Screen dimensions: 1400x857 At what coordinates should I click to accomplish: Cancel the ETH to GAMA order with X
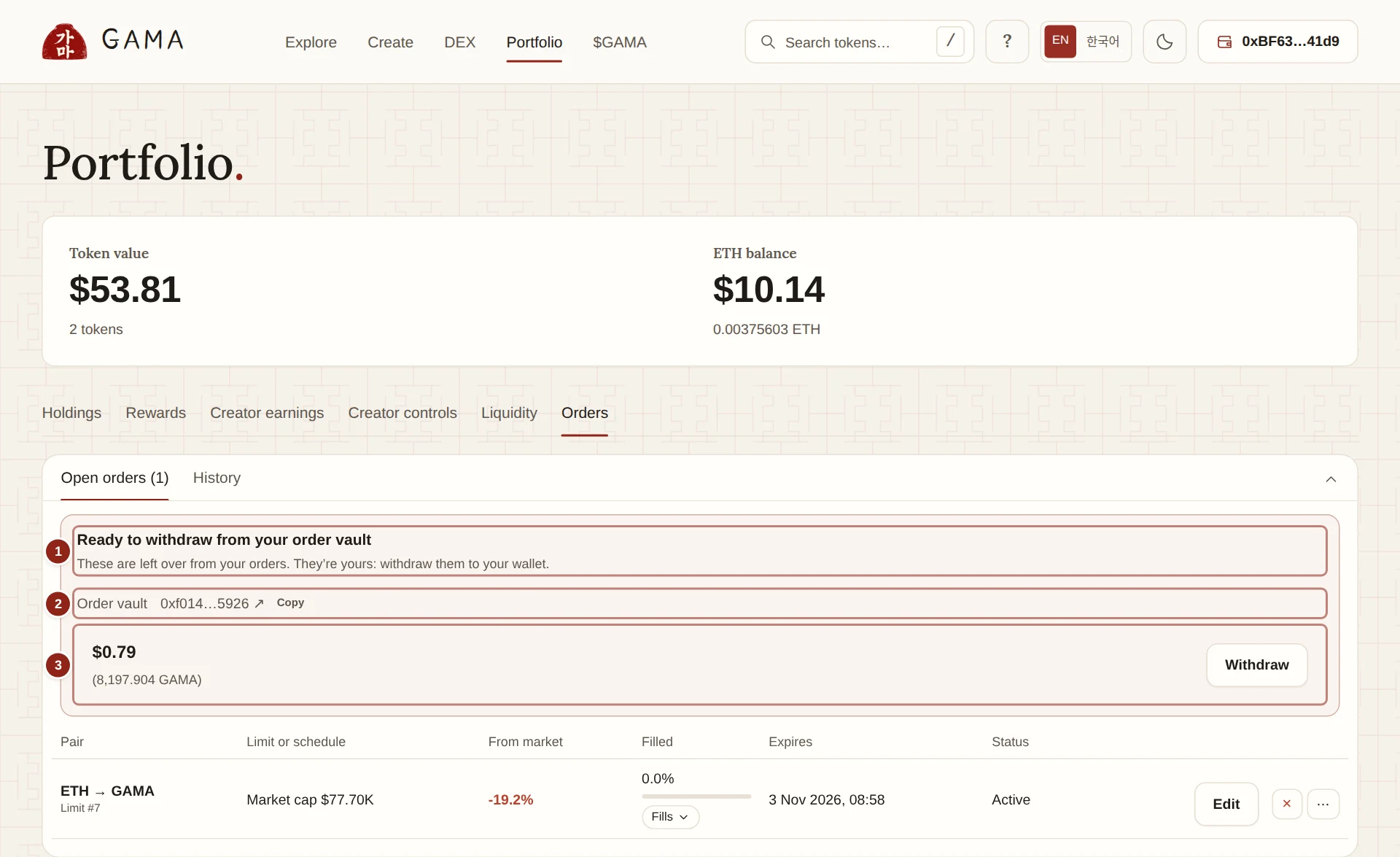pyautogui.click(x=1286, y=804)
